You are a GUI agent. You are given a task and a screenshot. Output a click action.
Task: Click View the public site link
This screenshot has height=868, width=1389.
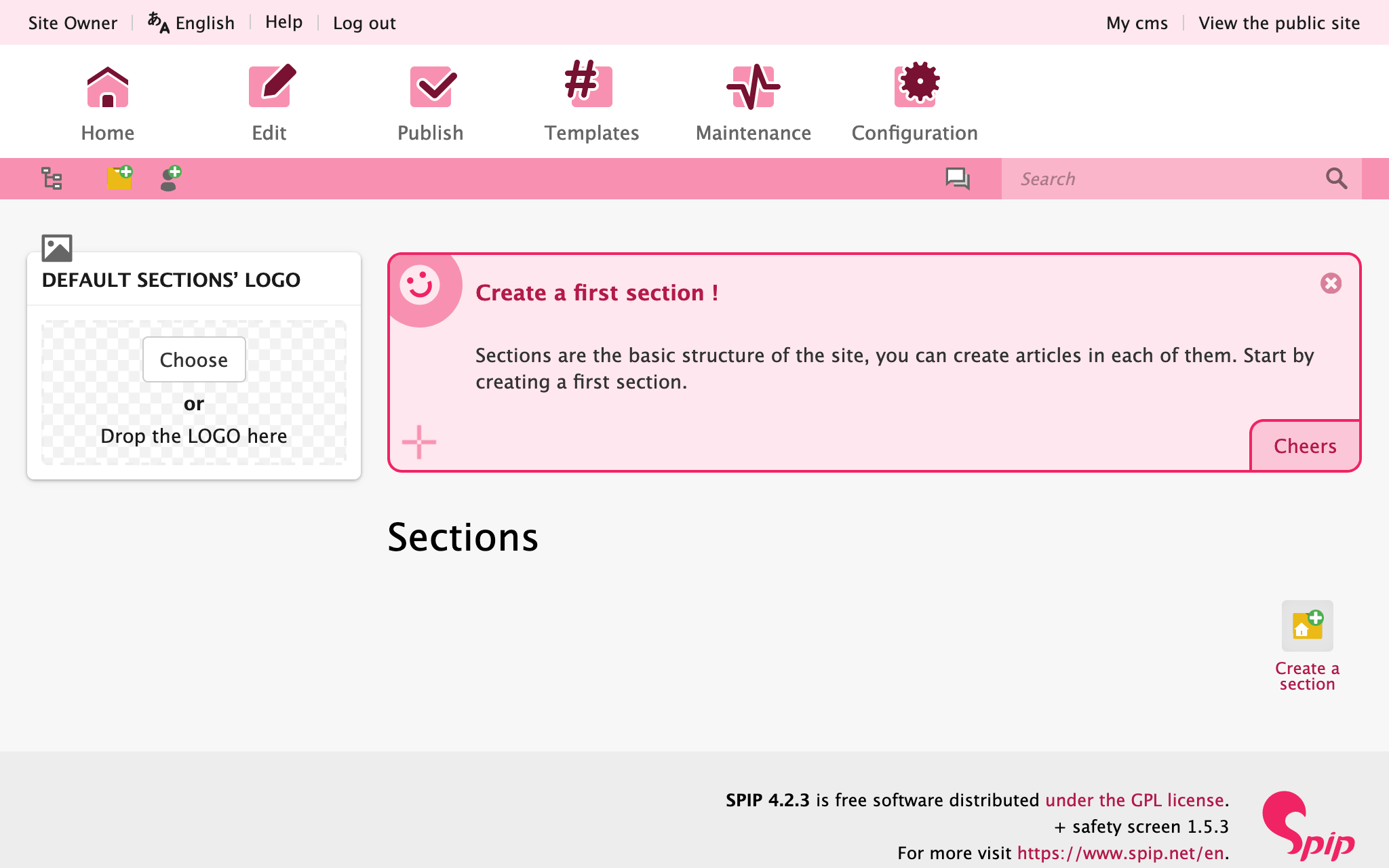1278,23
